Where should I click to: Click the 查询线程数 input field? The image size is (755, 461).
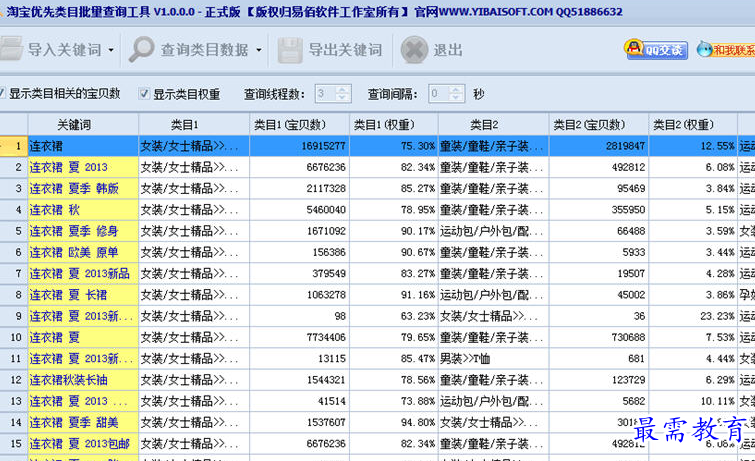coord(325,93)
